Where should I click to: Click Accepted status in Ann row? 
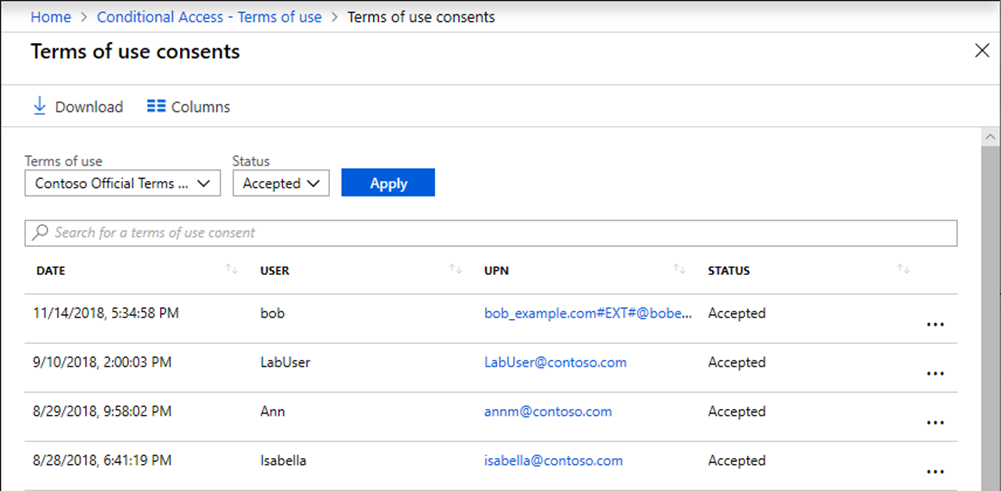click(x=737, y=412)
